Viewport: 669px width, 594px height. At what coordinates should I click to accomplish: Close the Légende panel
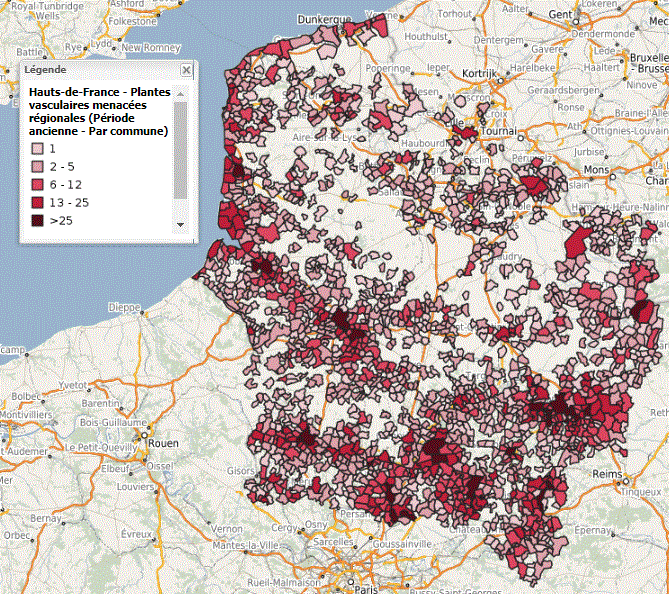[x=186, y=70]
